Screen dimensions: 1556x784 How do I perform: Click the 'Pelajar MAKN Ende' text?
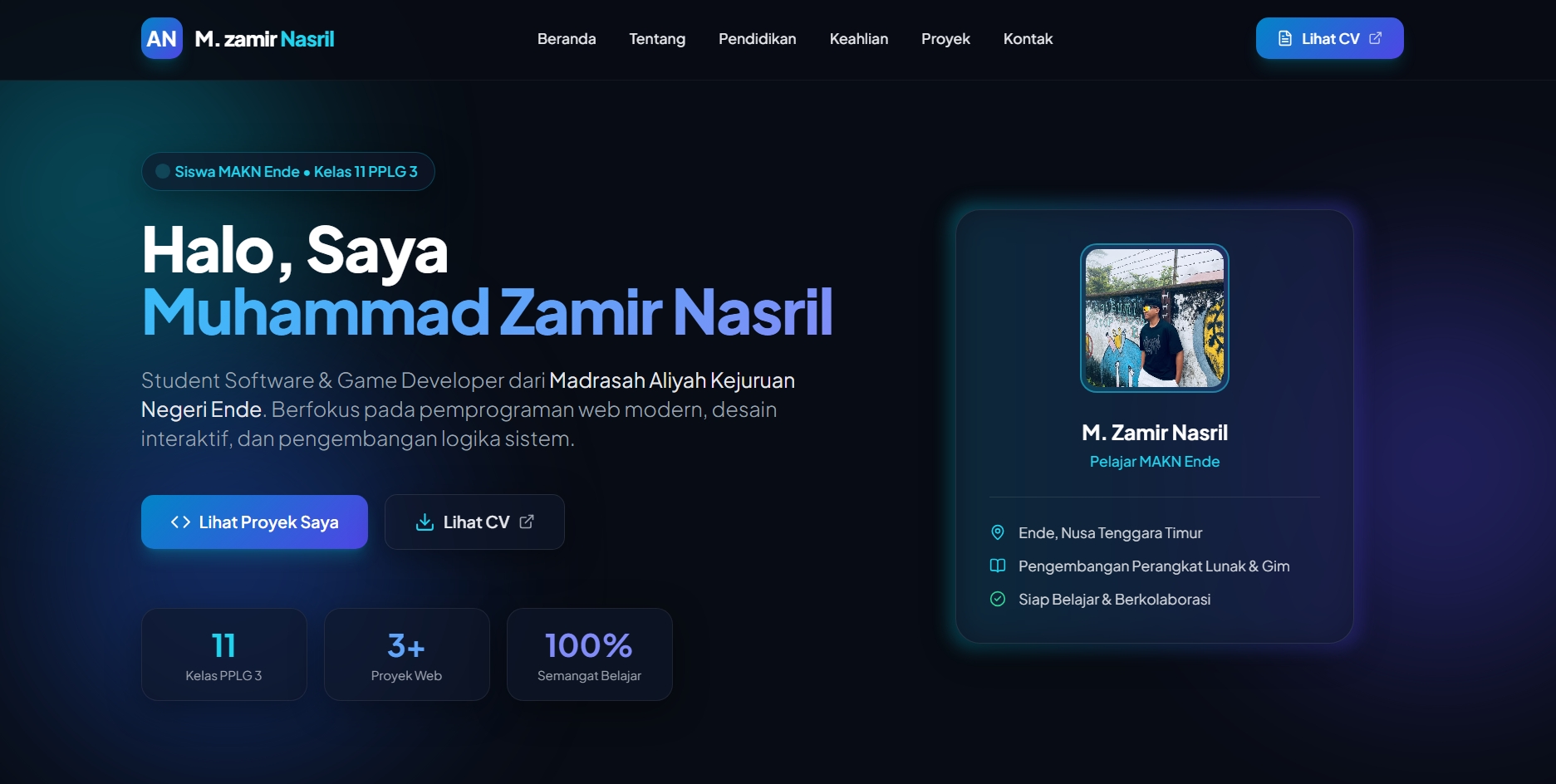1155,462
